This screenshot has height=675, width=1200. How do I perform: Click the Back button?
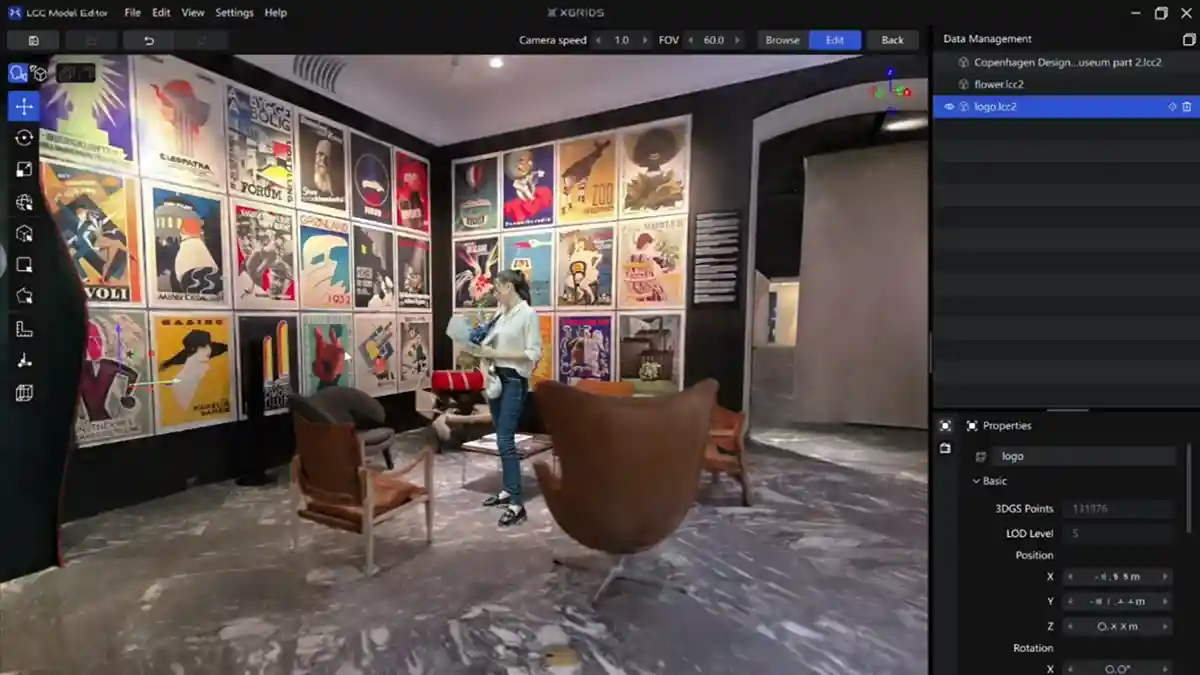click(x=893, y=40)
